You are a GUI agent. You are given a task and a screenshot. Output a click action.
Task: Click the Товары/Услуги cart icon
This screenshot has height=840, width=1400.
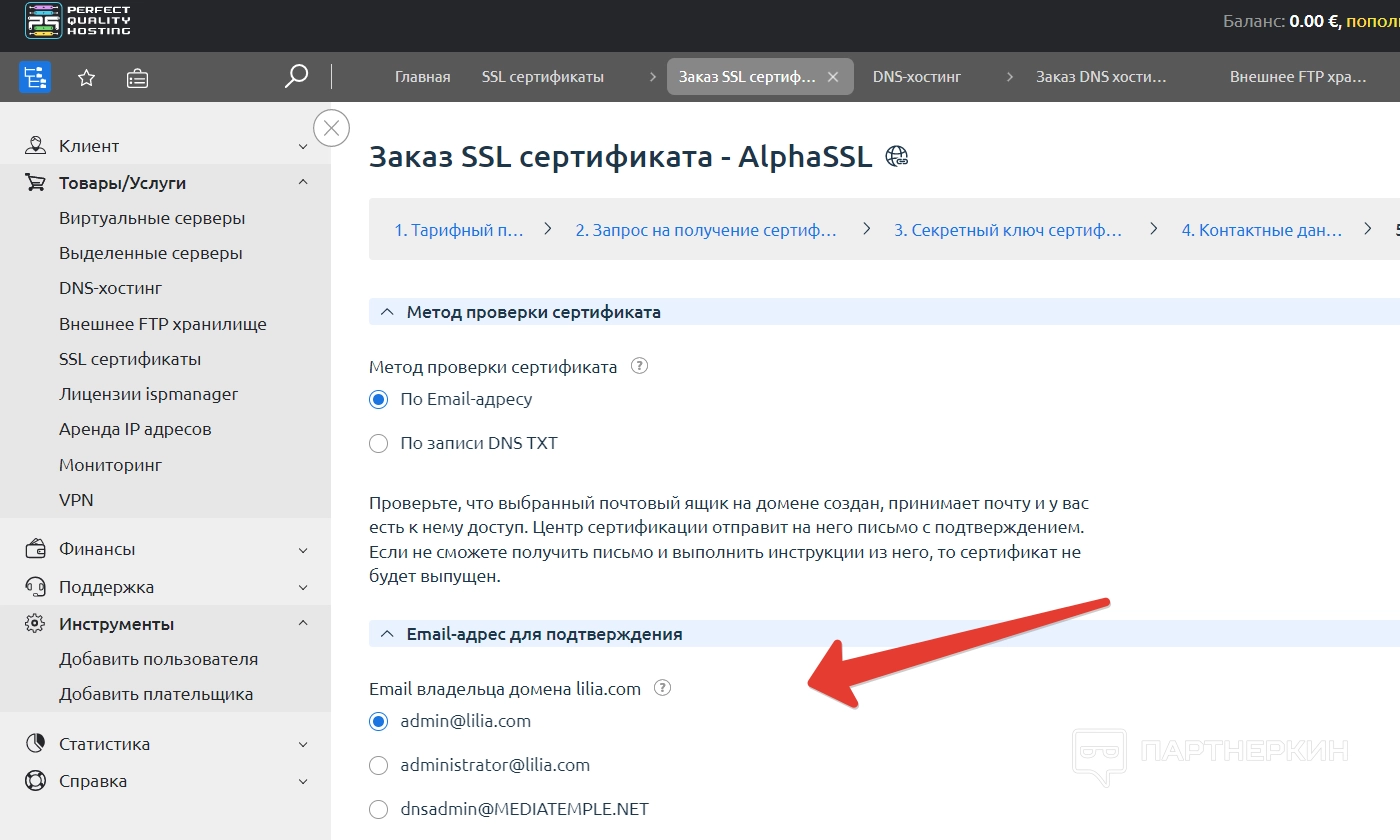[x=35, y=183]
